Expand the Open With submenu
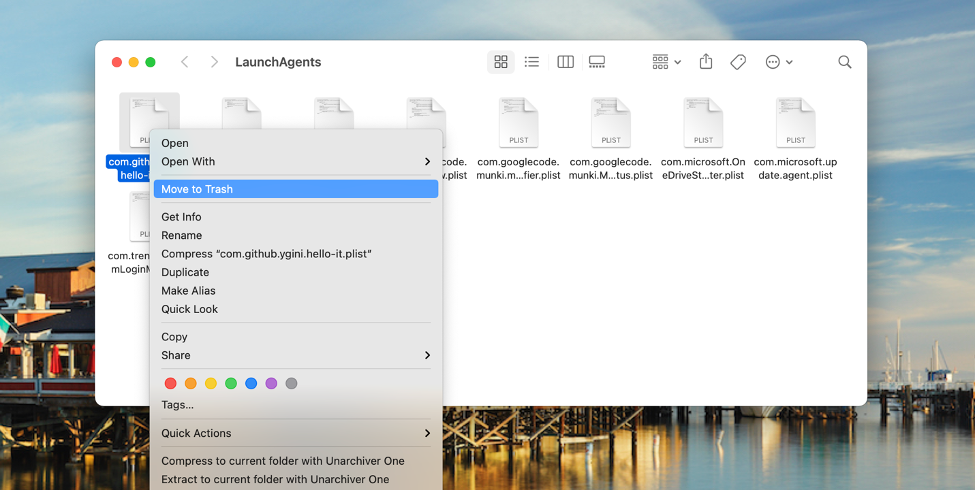This screenshot has width=977, height=491. pos(296,162)
